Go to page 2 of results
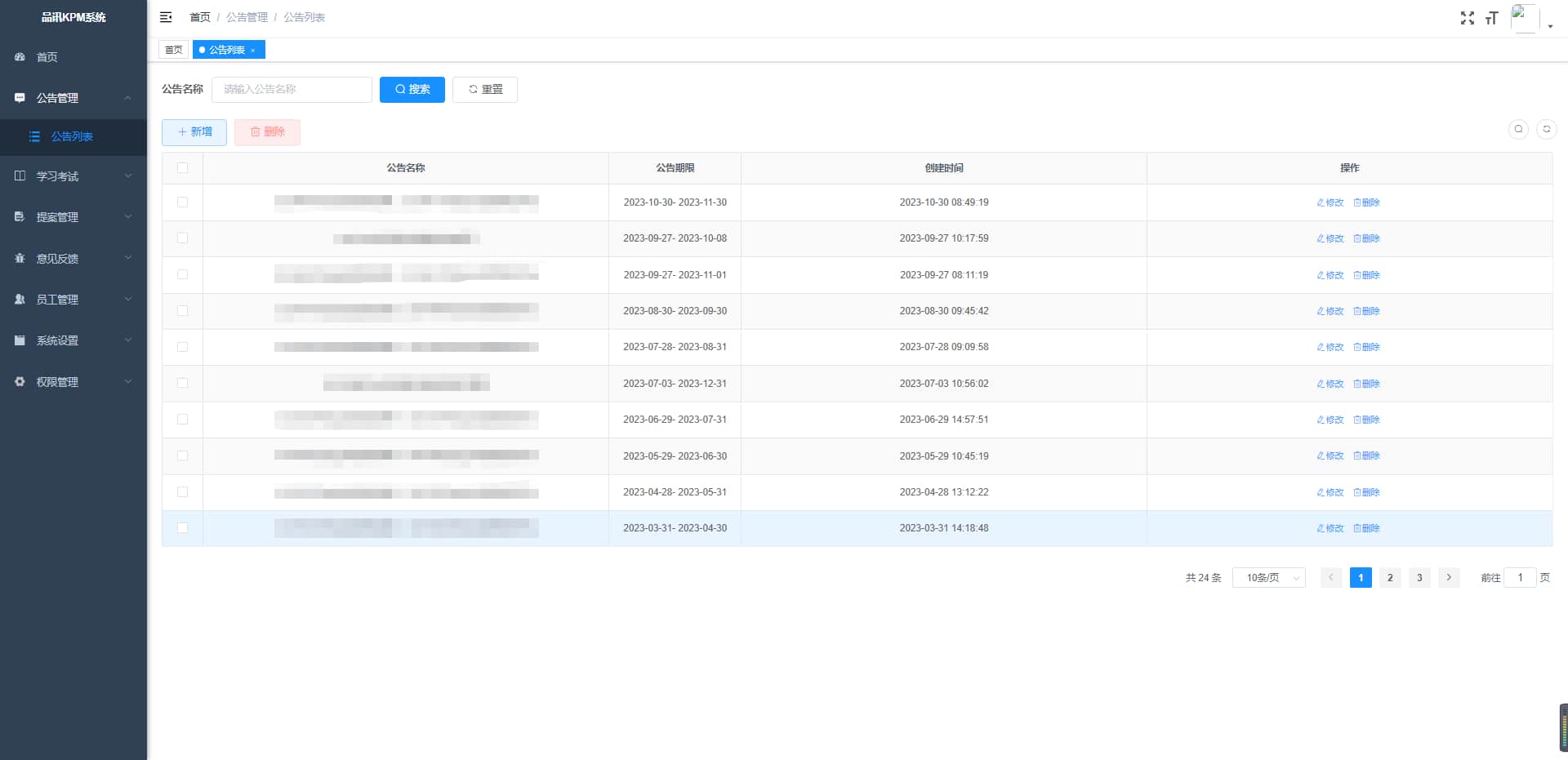 (x=1390, y=578)
